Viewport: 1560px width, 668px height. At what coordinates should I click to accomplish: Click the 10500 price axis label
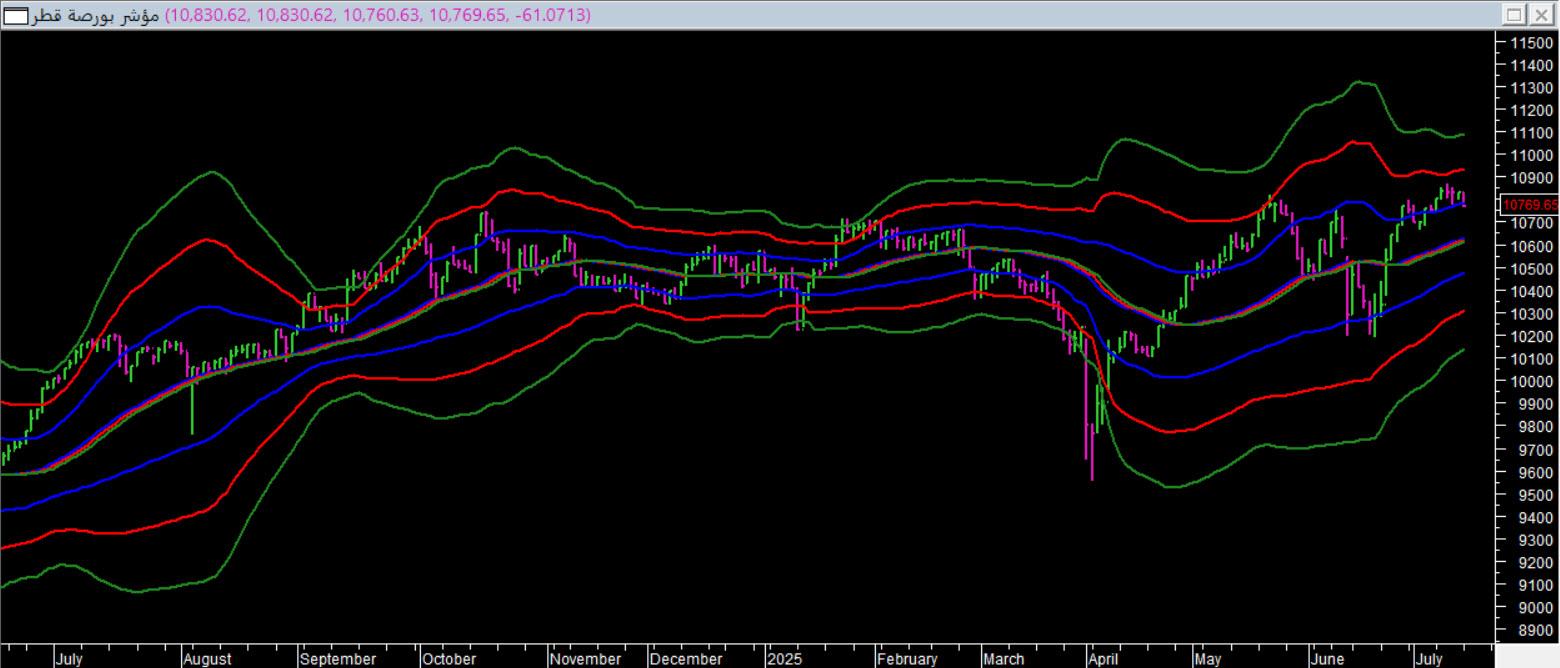[x=1531, y=268]
